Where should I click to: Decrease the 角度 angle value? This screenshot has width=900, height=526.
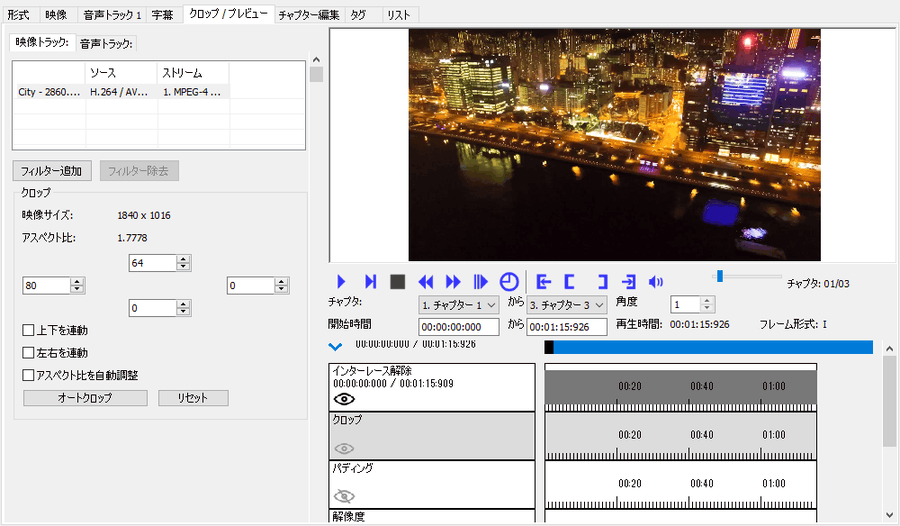point(707,307)
